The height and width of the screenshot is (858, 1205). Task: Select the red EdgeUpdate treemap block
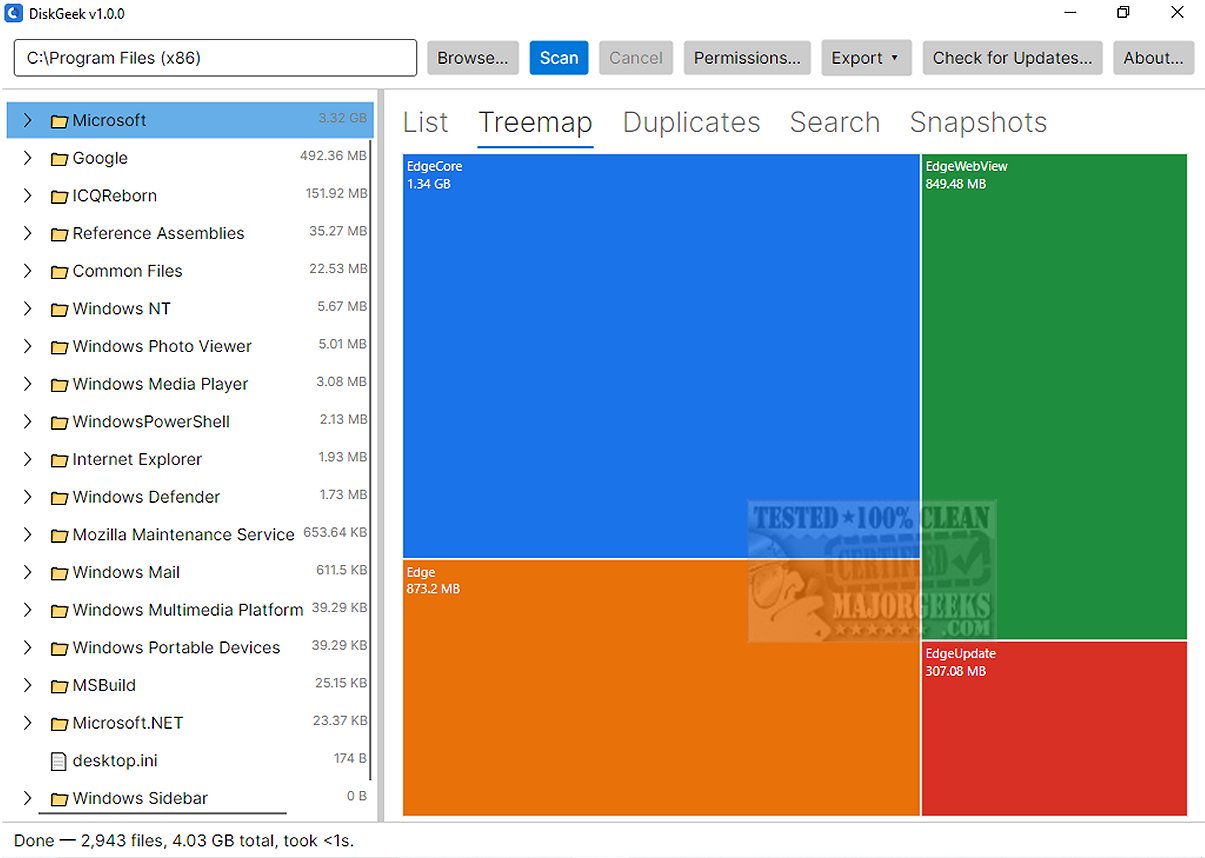[1054, 729]
